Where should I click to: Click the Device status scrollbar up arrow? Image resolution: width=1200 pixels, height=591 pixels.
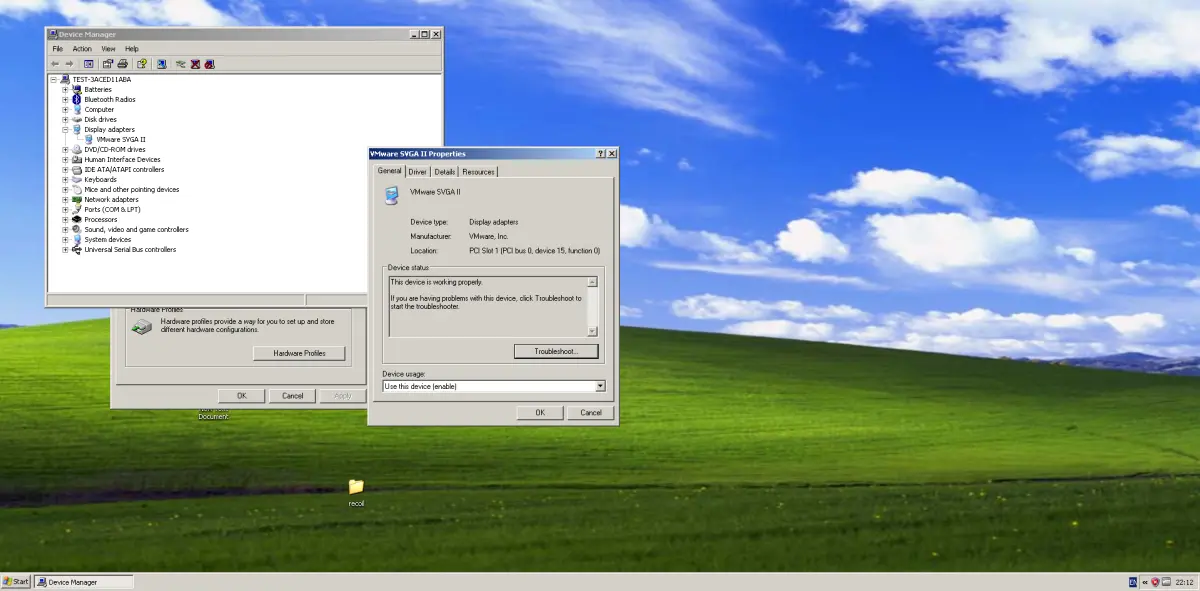coord(592,282)
